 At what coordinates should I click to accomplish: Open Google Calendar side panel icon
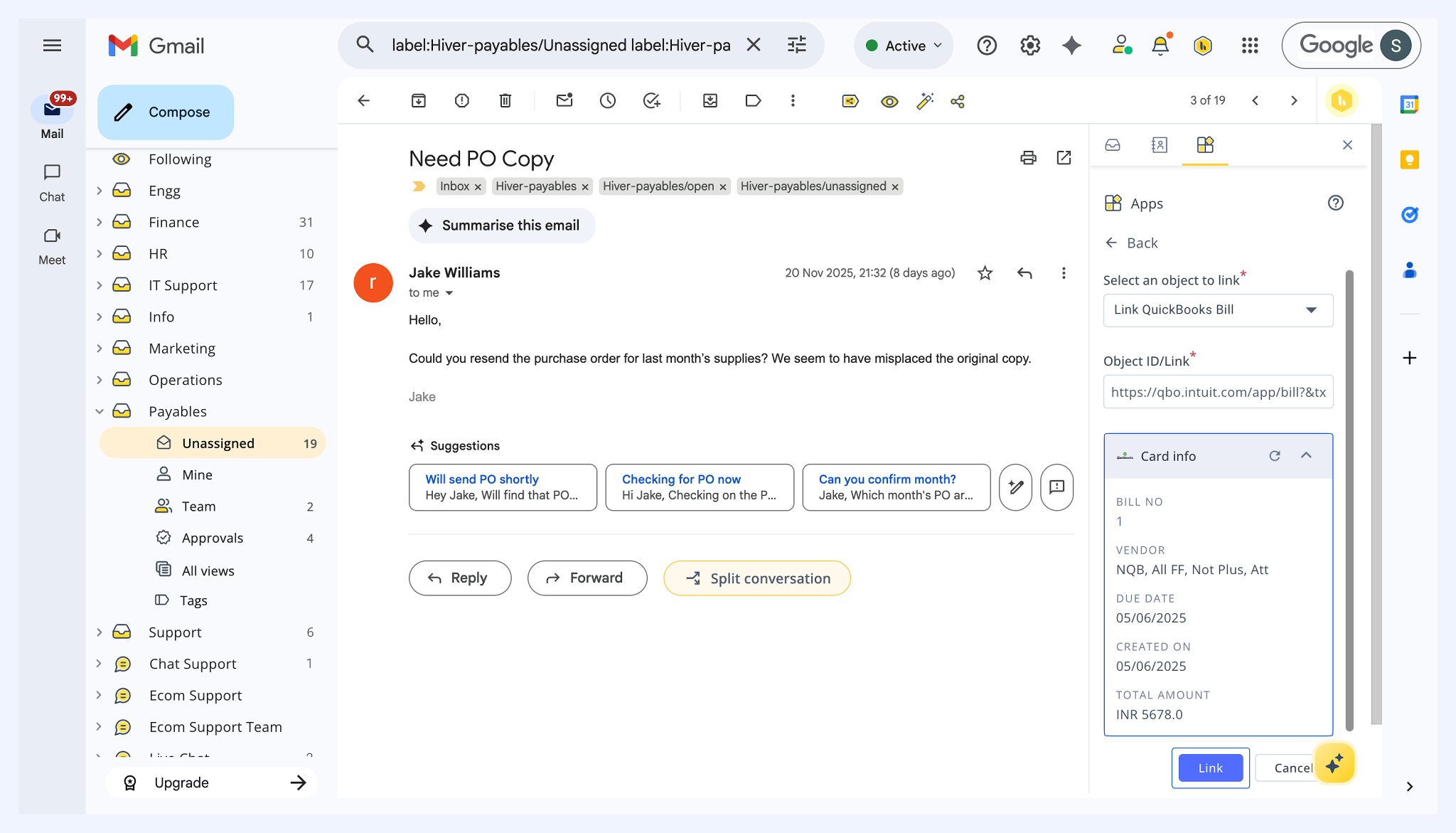[x=1409, y=105]
